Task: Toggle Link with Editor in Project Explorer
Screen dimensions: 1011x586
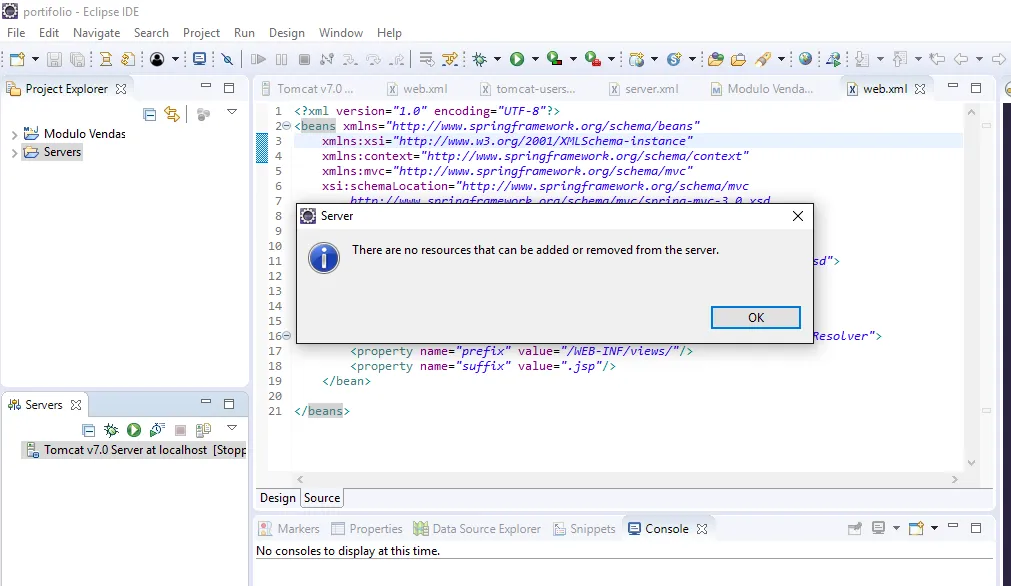Action: (x=171, y=114)
